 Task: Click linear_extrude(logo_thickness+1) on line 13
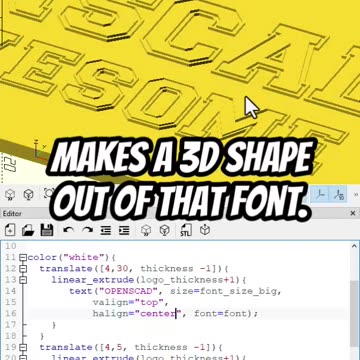coord(149,280)
